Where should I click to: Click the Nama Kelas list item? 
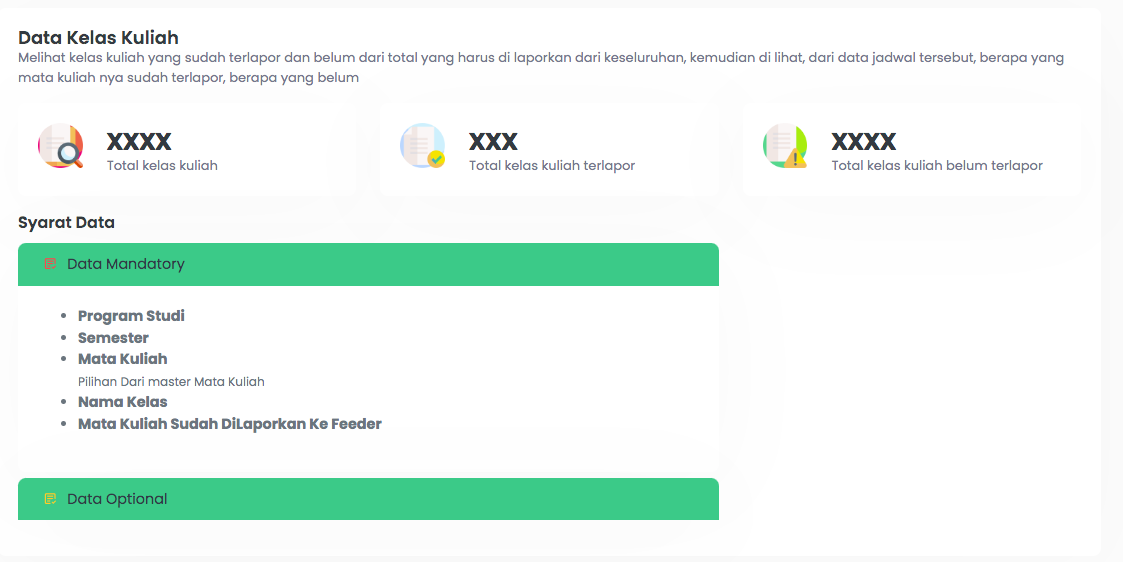(x=122, y=402)
